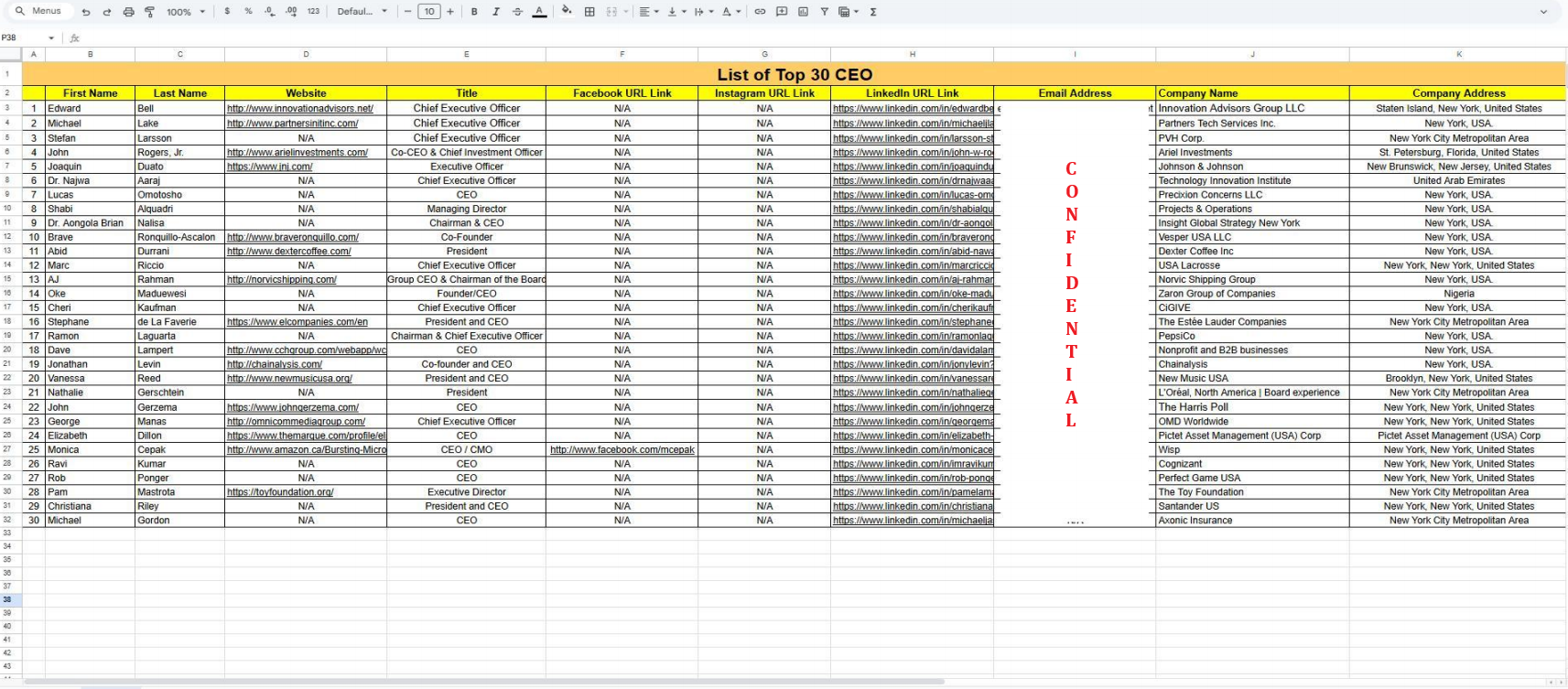Click the Create a filter funnel icon
The height and width of the screenshot is (689, 1568).
coord(824,12)
